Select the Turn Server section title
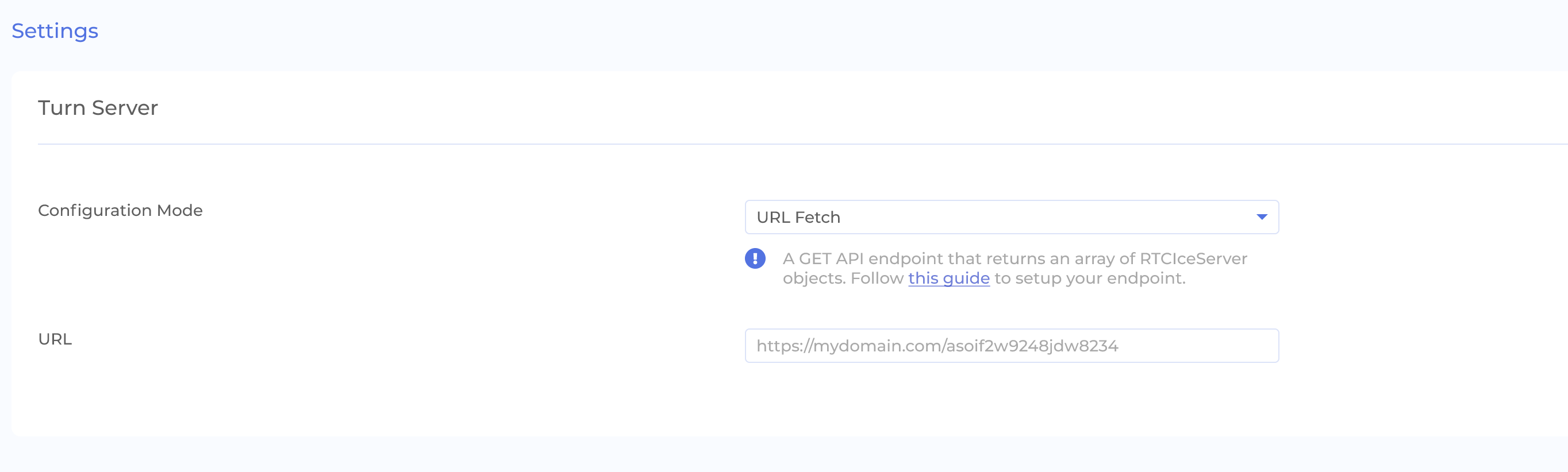 [98, 107]
